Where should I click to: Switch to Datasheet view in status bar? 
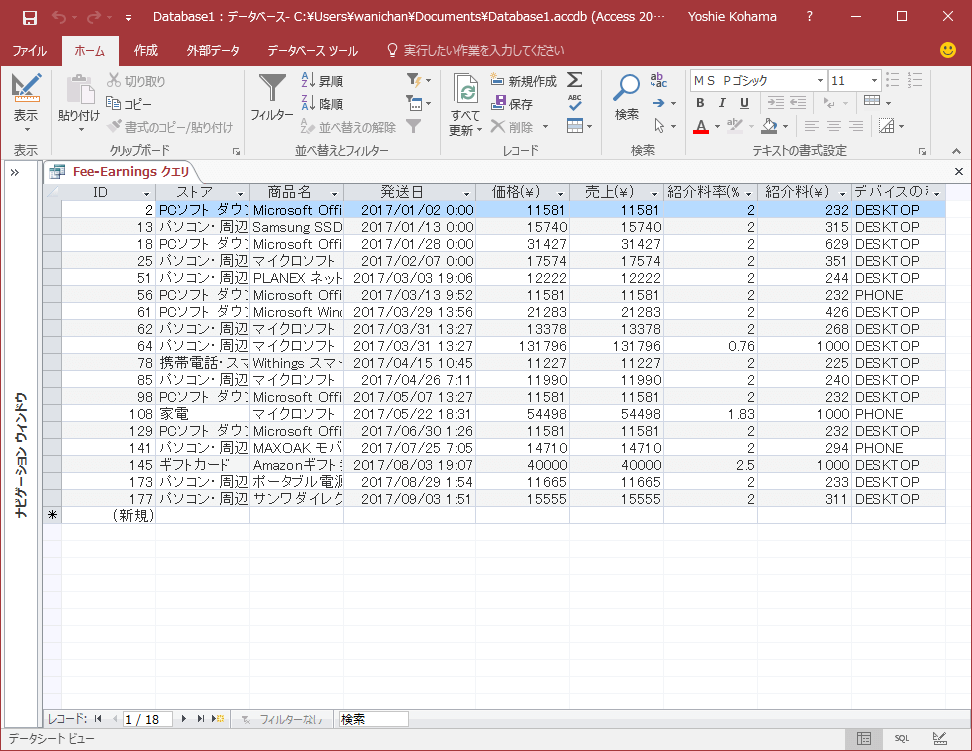[864, 739]
